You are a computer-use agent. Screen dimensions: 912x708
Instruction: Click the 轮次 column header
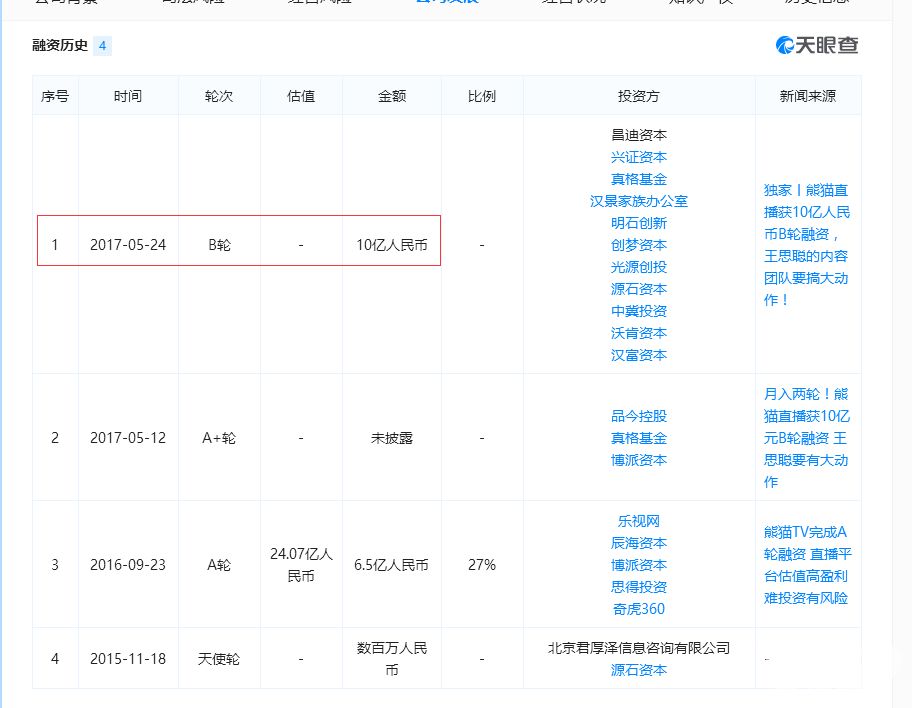[219, 96]
